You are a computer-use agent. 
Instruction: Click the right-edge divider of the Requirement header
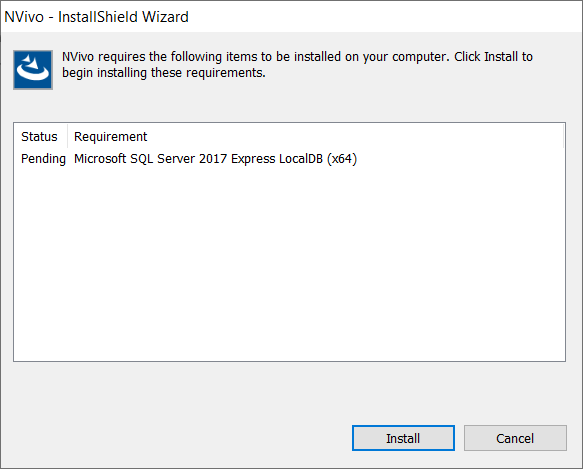pyautogui.click(x=563, y=136)
